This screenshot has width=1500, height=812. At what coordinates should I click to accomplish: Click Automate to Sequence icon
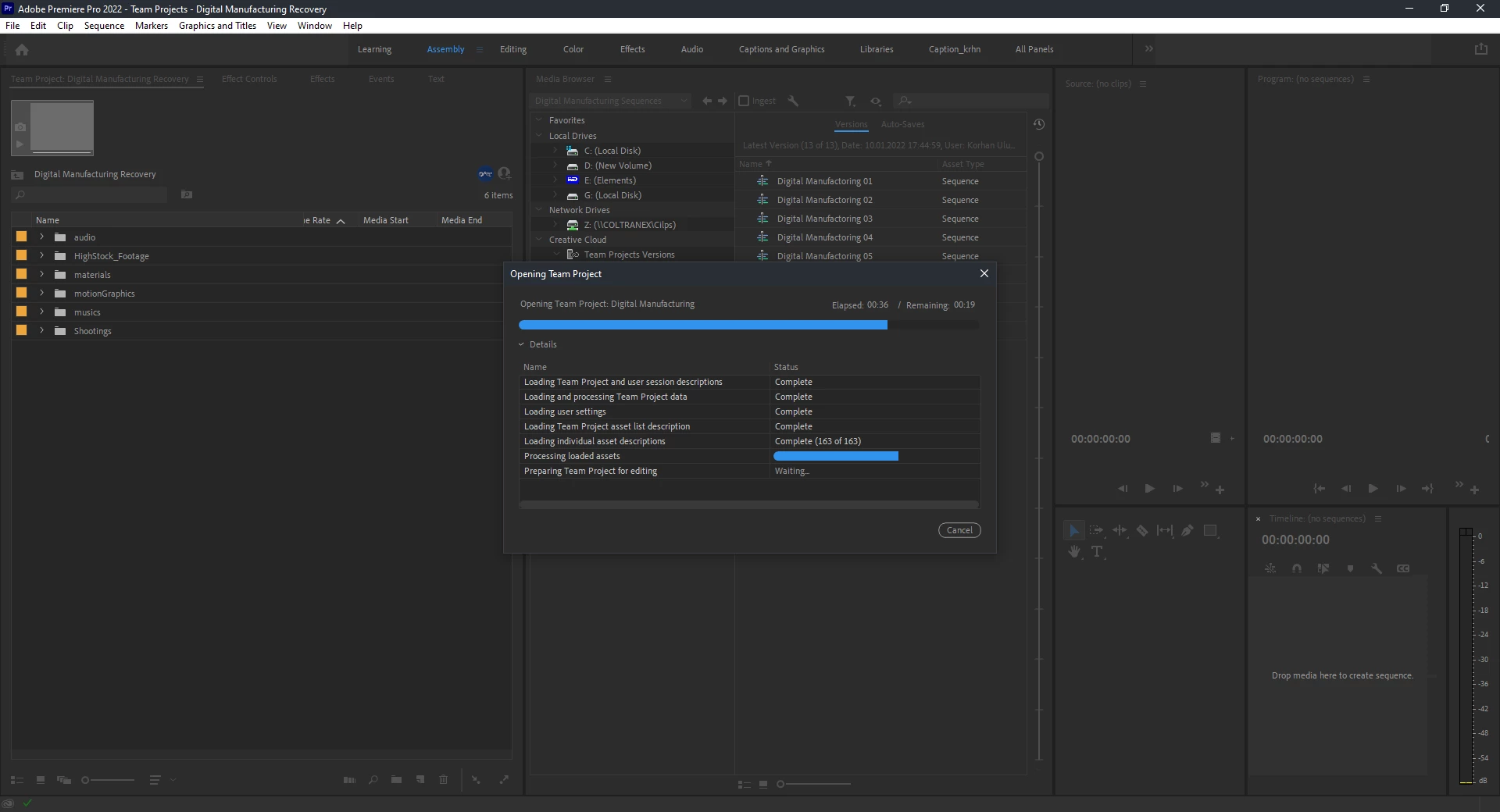coord(349,779)
